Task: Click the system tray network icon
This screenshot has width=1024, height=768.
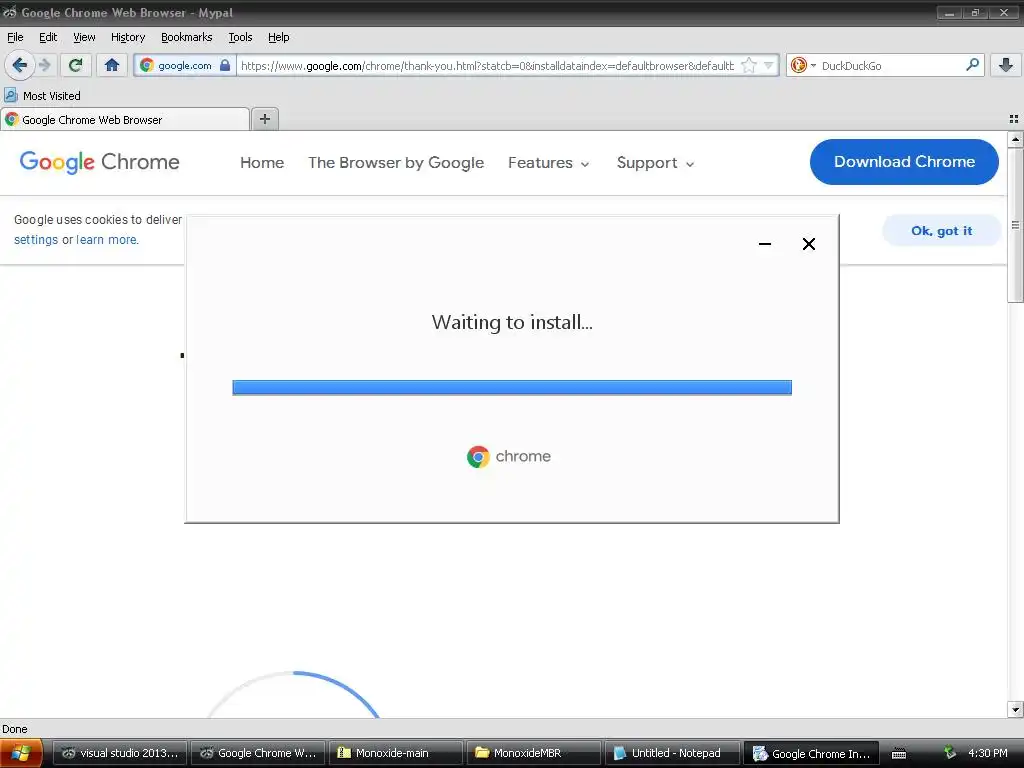Action: pyautogui.click(x=950, y=753)
